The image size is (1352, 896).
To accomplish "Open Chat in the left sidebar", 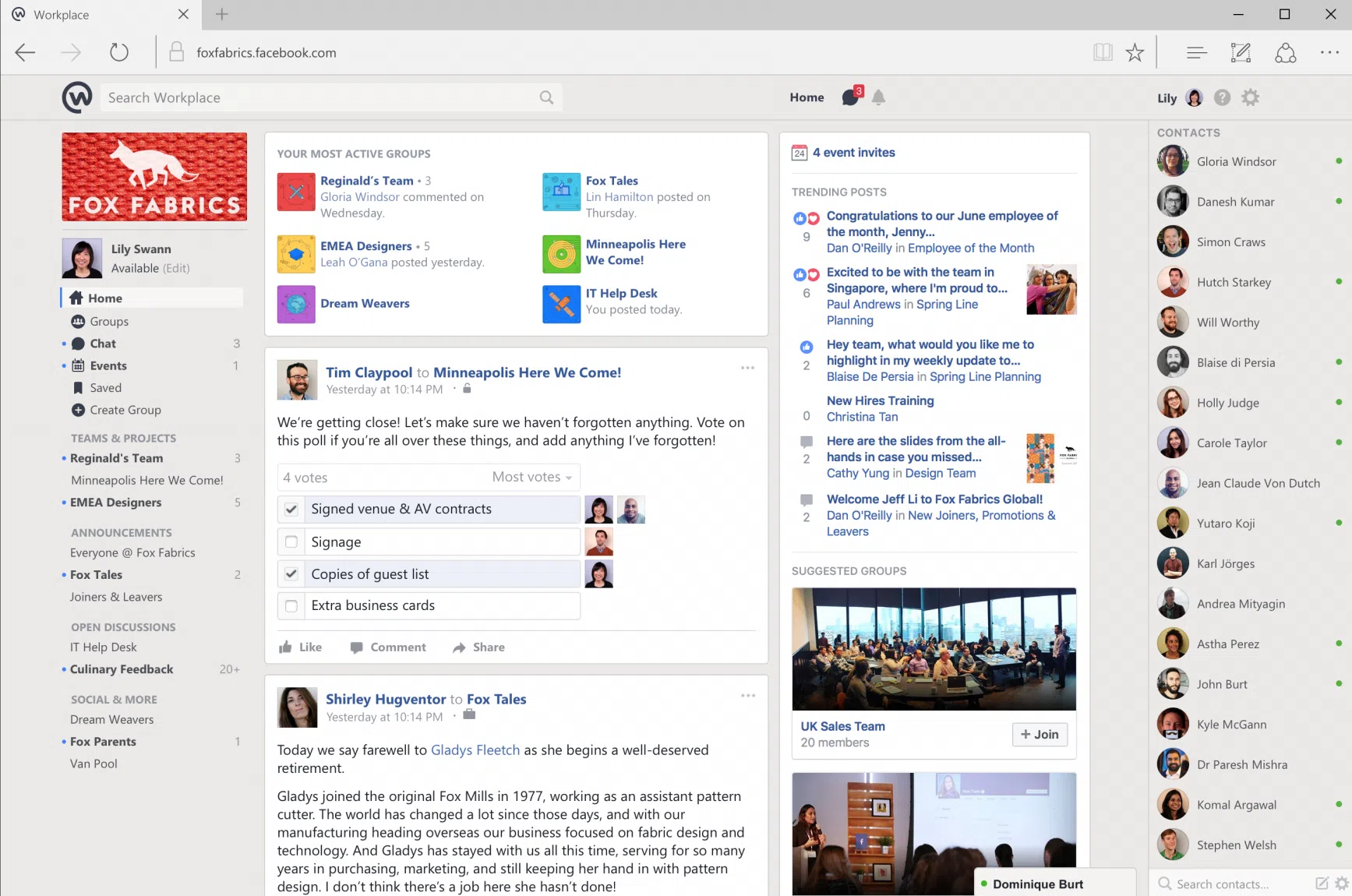I will click(x=103, y=344).
